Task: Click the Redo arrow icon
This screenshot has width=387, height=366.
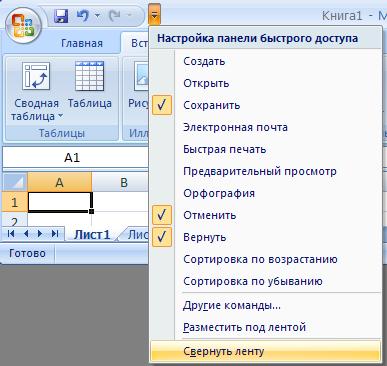Action: click(115, 15)
